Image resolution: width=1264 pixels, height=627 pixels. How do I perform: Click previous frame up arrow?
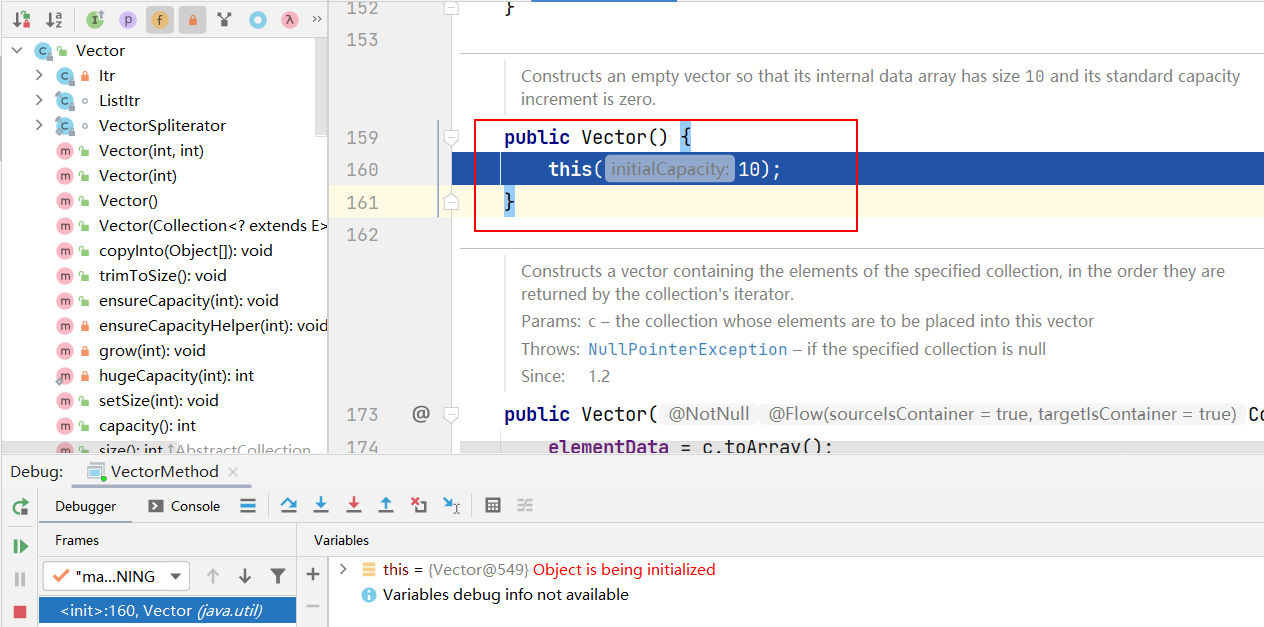pos(212,576)
